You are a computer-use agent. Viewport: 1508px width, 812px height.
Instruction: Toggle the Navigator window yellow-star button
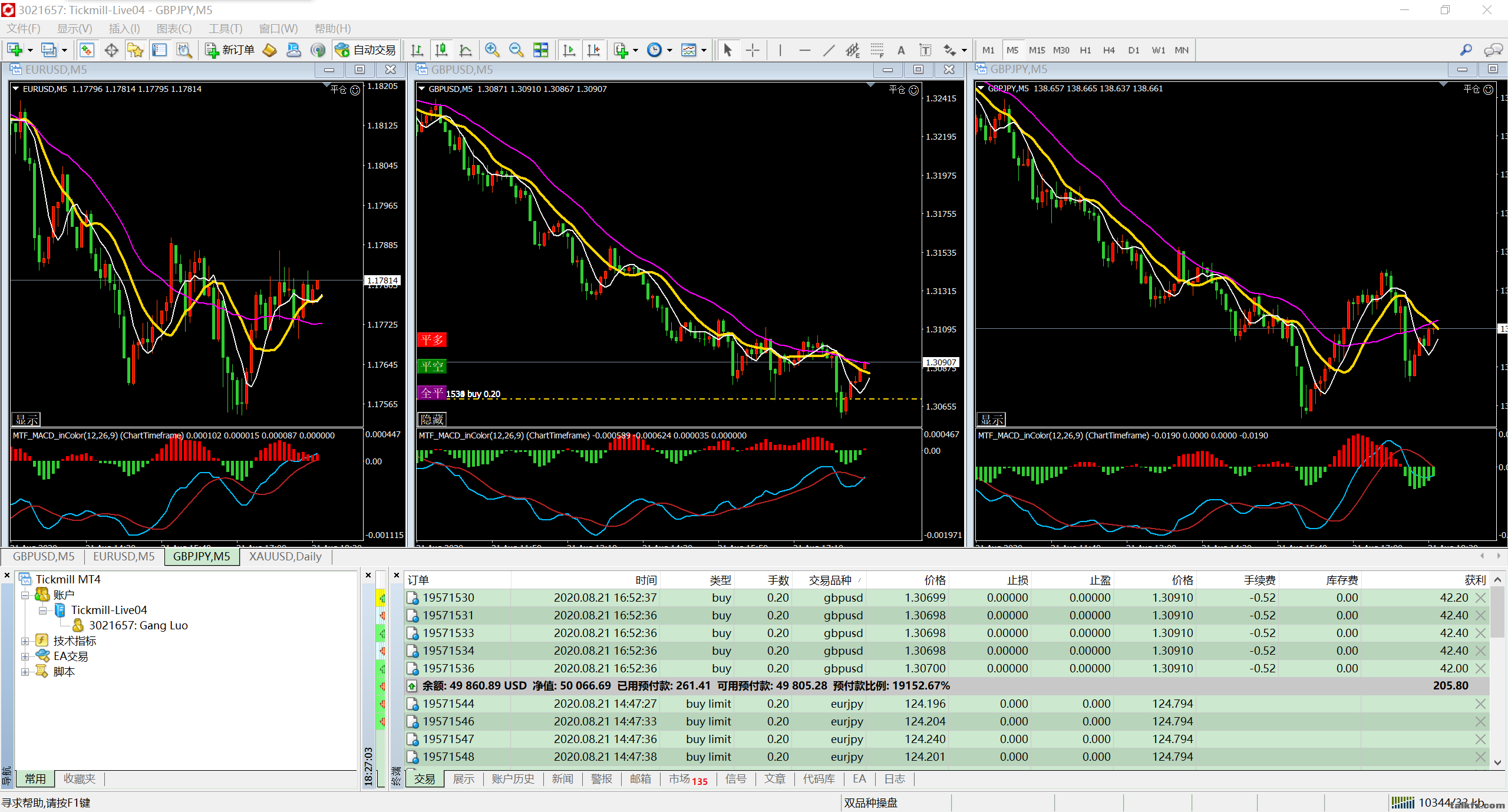(136, 50)
